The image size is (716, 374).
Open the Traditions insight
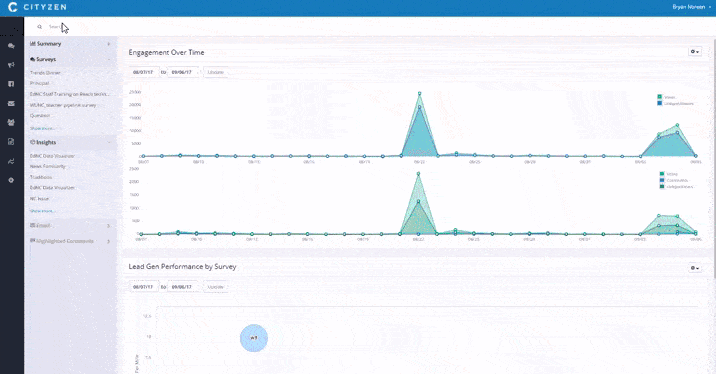click(x=41, y=177)
